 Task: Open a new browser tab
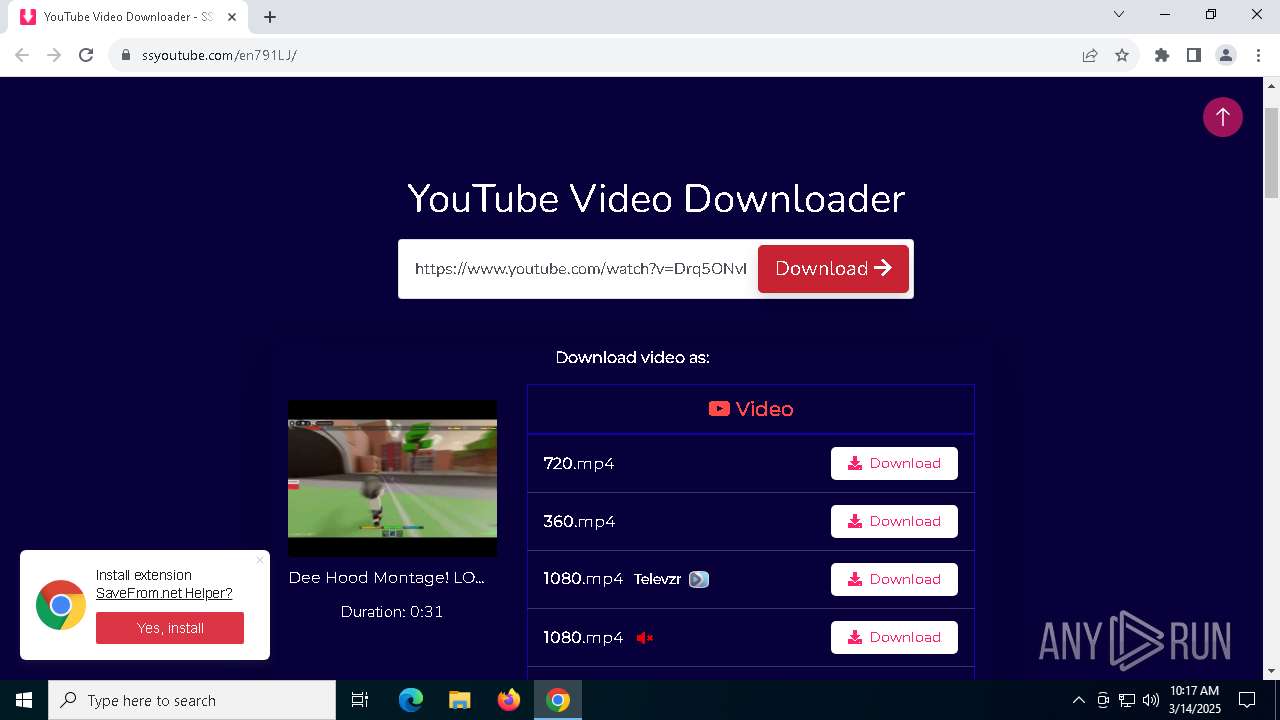tap(270, 16)
